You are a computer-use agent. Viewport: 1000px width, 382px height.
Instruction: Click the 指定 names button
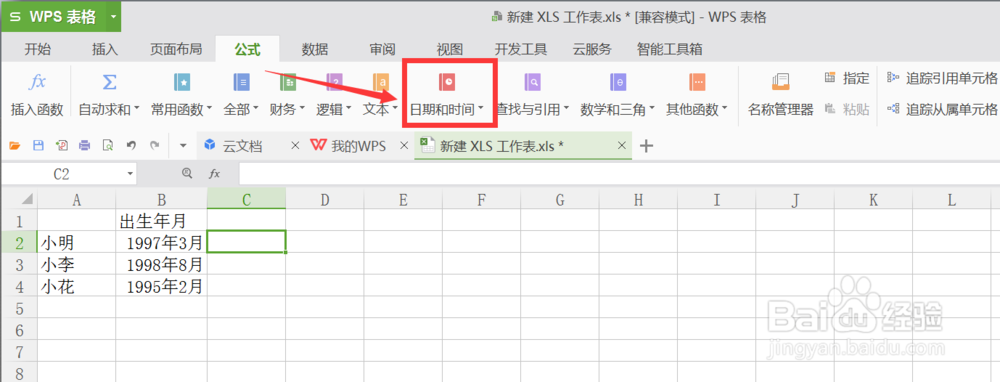(x=847, y=78)
